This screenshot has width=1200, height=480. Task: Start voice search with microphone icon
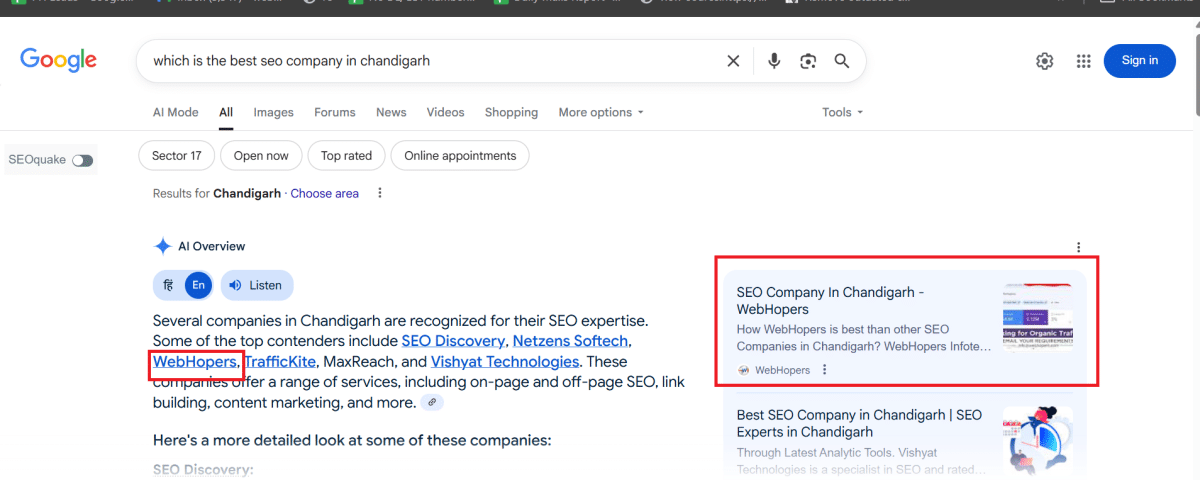click(x=774, y=61)
